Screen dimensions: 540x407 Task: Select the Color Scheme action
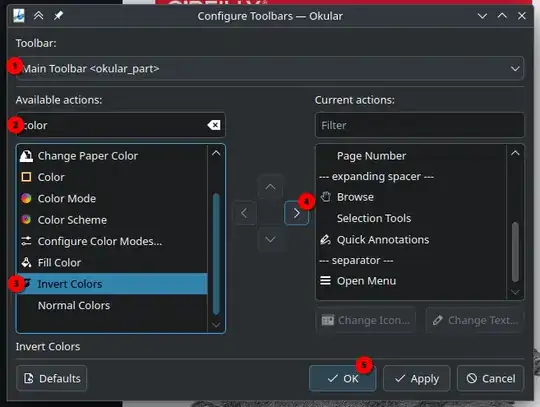tap(112, 220)
